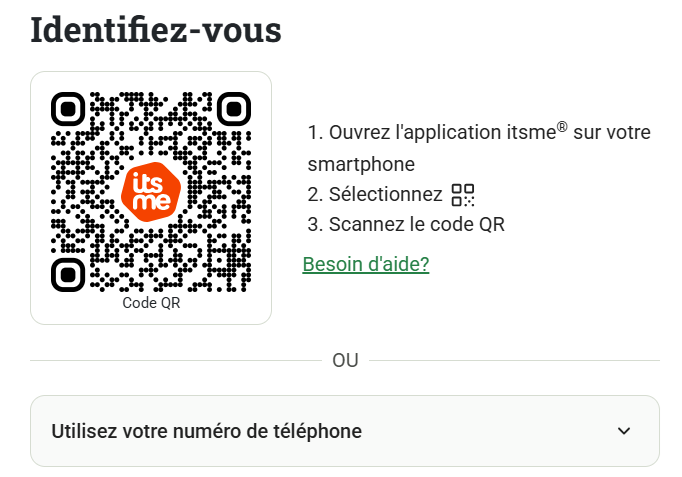This screenshot has width=682, height=477.
Task: Select step 1 "Ouvrez l'application itsme" text
Action: 432,133
